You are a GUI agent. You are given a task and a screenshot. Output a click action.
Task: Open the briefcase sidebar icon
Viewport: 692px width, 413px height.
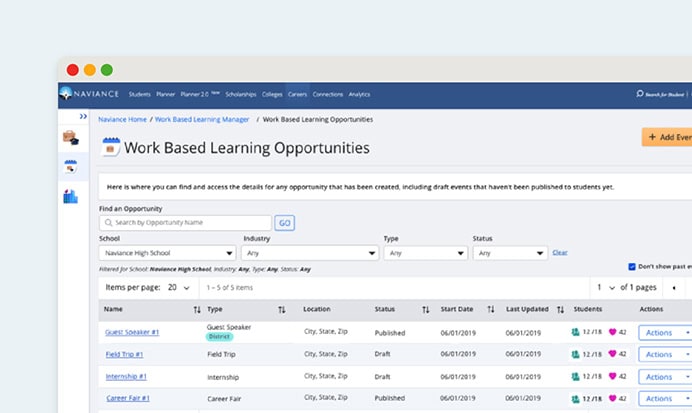point(70,138)
